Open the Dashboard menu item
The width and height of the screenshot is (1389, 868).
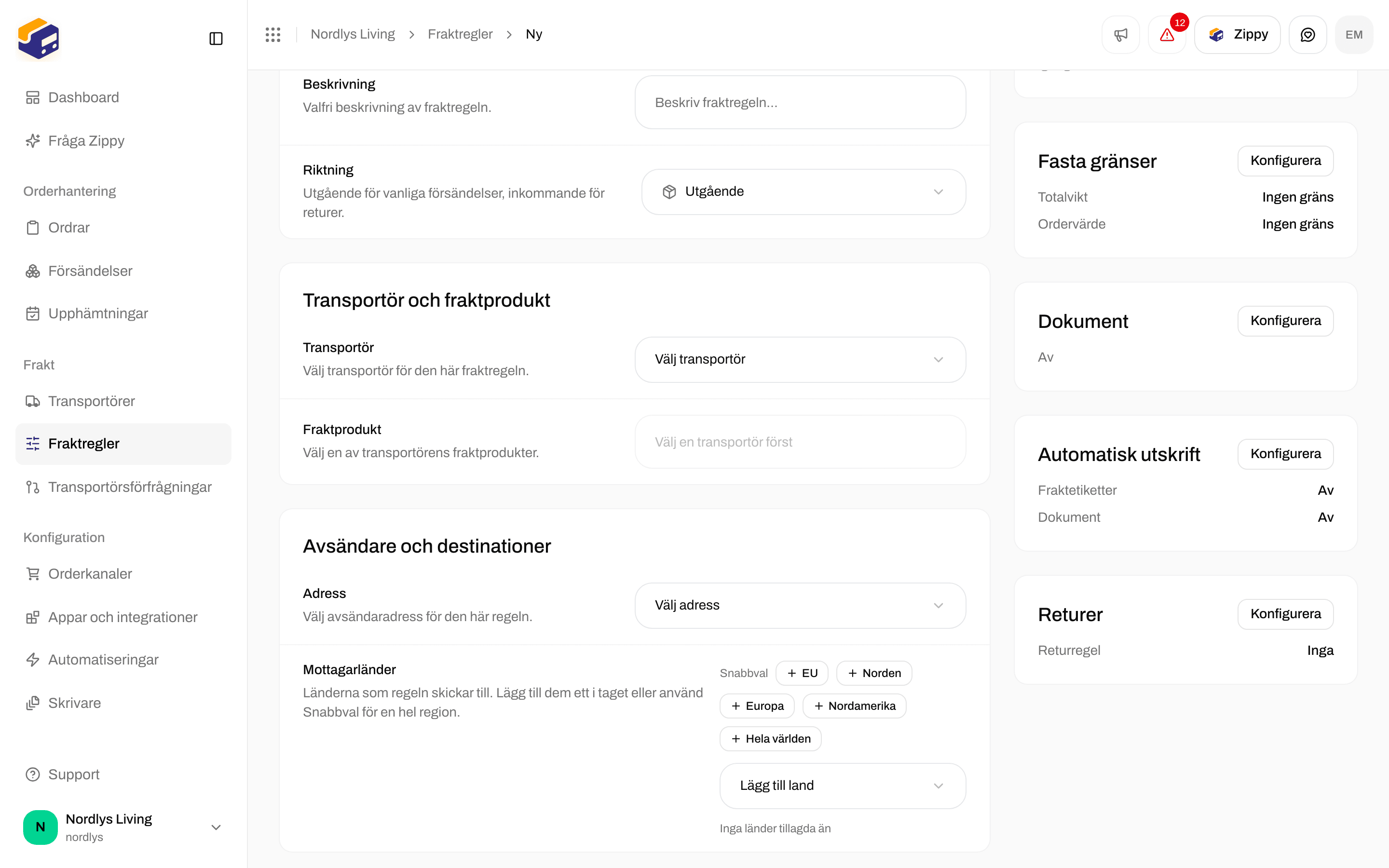click(x=123, y=97)
